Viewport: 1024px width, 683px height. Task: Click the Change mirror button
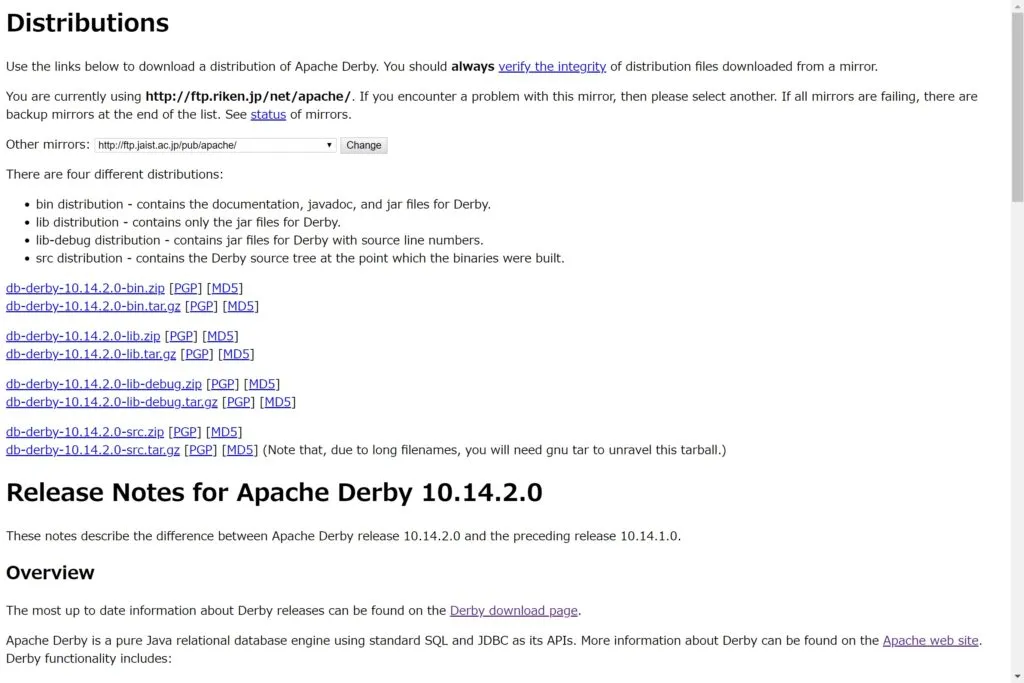point(364,145)
